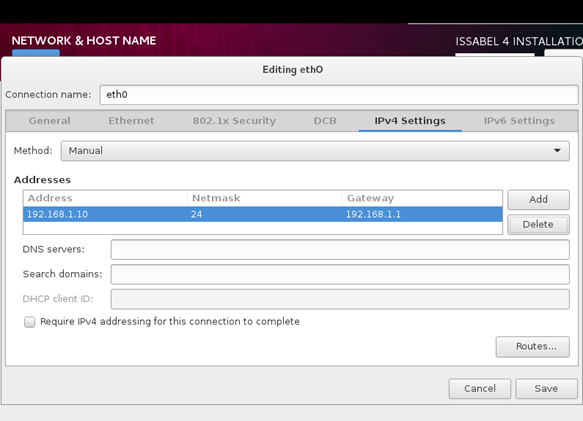The height and width of the screenshot is (421, 583).
Task: Switch to the 802.1x Security tab
Action: pos(234,120)
